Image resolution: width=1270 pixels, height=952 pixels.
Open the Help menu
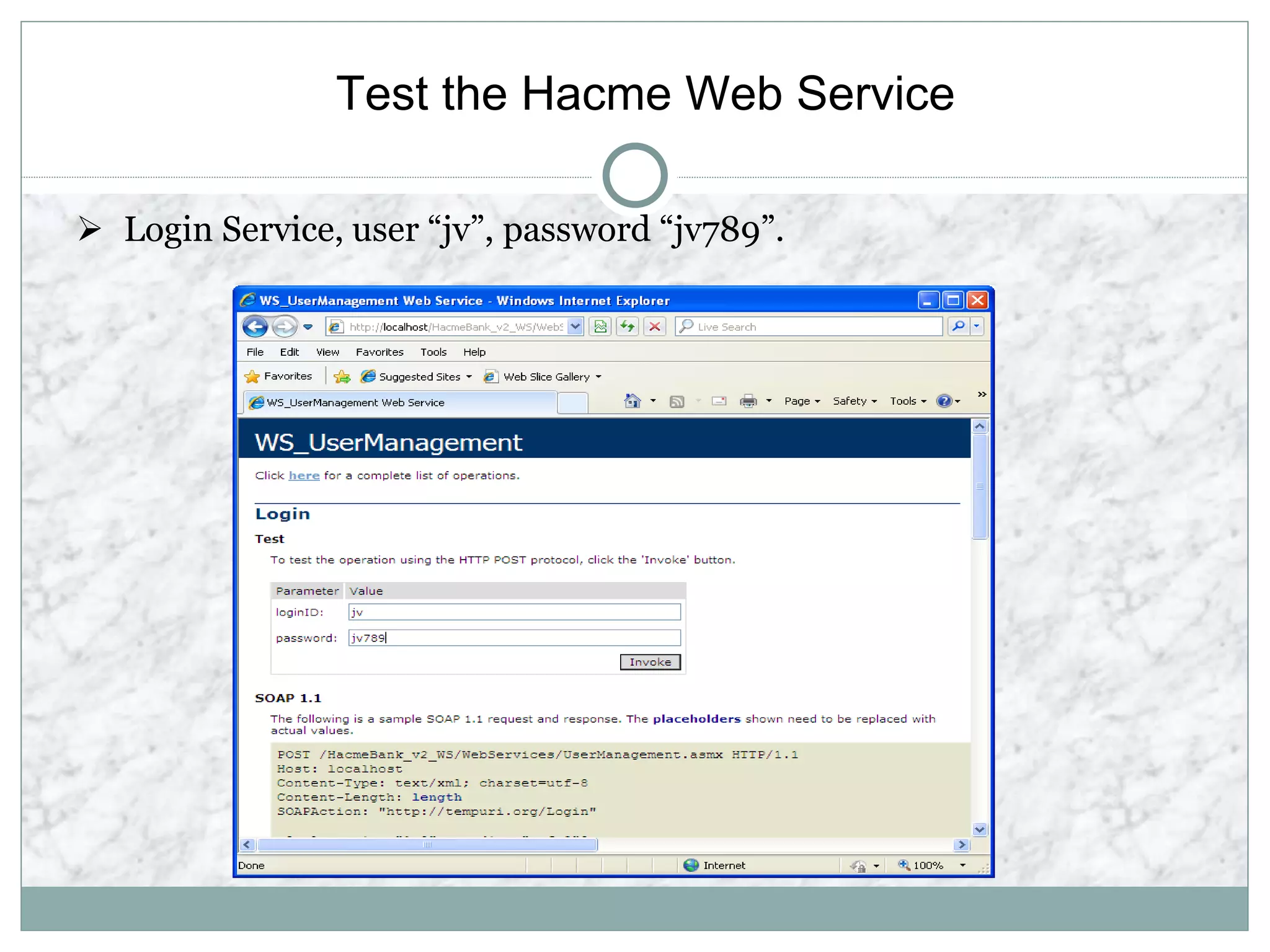pos(474,352)
